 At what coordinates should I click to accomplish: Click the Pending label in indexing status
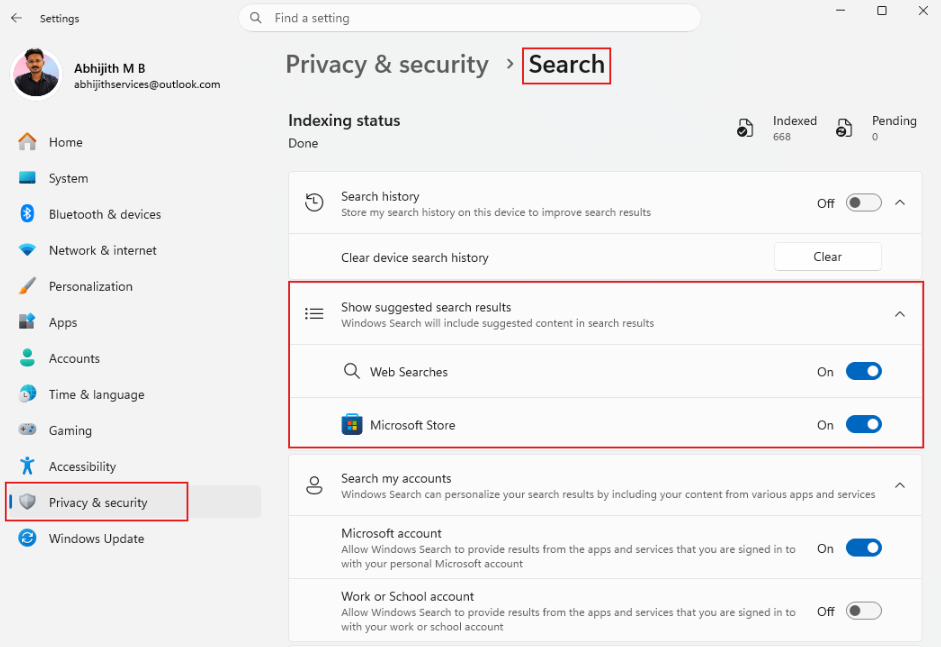[894, 121]
